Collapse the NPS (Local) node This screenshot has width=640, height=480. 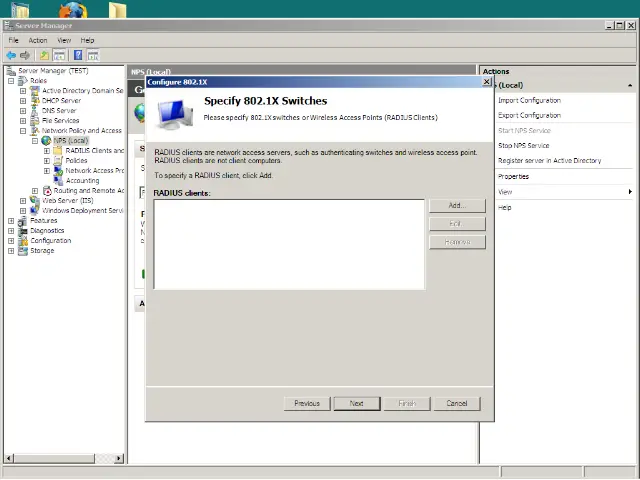coord(35,141)
